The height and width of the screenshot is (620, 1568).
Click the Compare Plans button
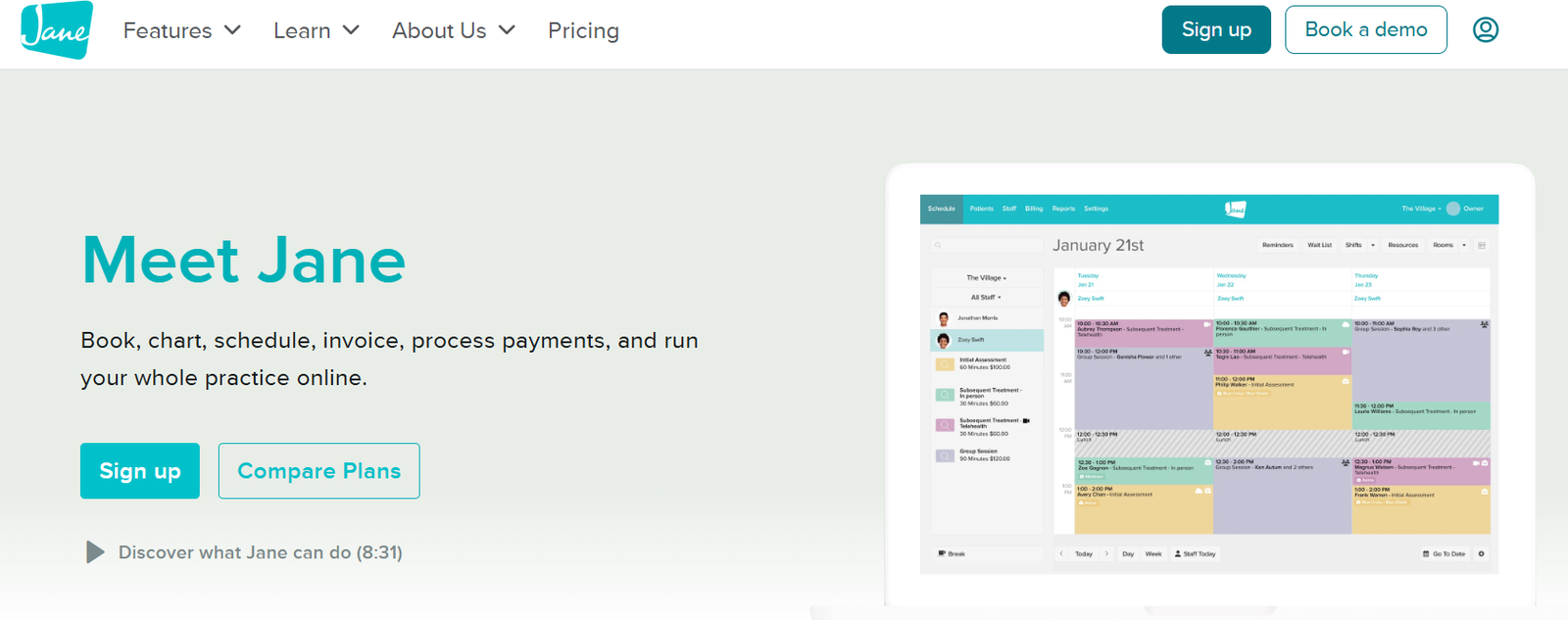coord(319,471)
